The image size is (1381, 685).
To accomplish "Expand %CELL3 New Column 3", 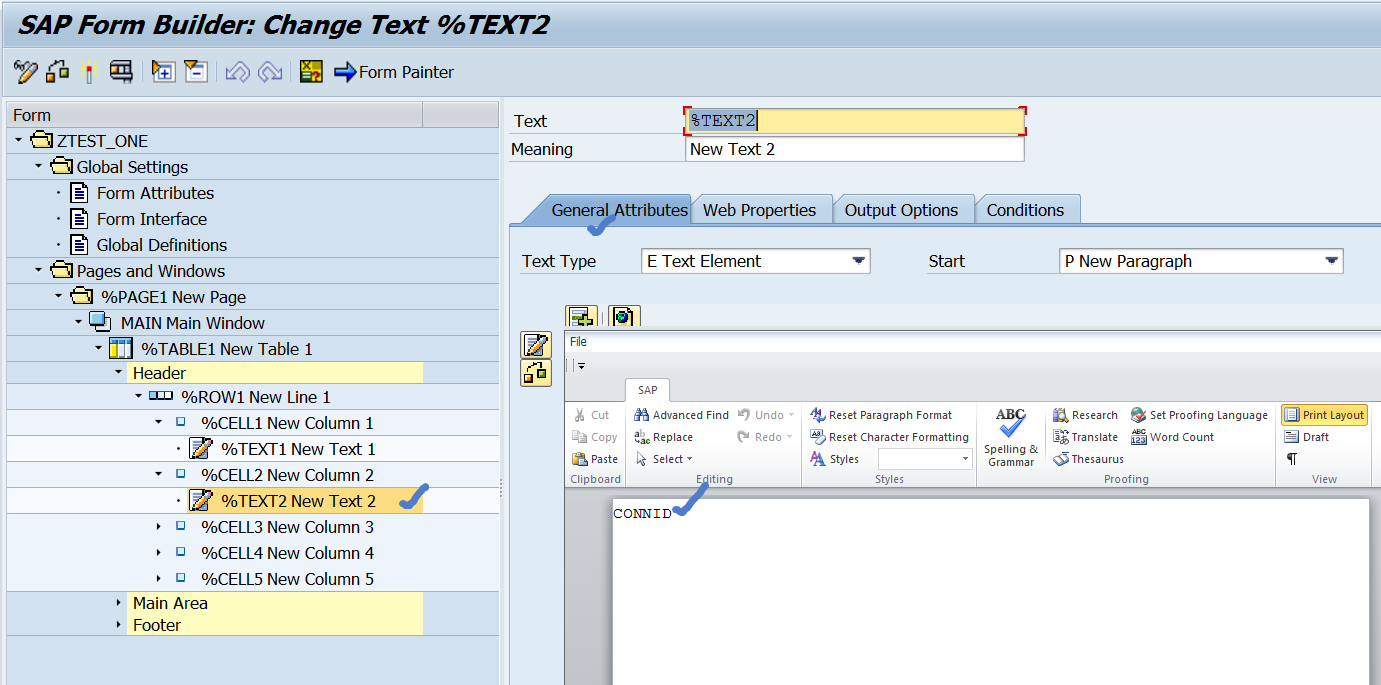I will (x=158, y=527).
